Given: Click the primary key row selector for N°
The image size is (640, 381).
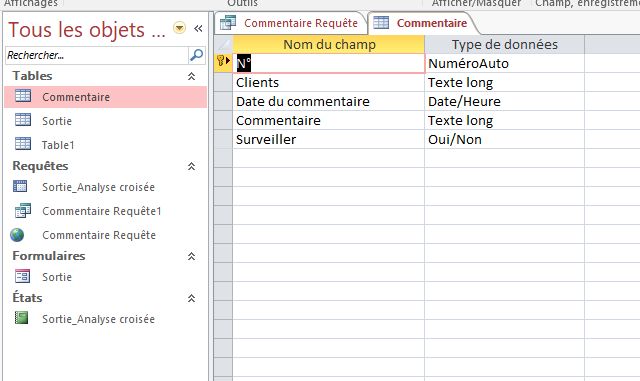Looking at the screenshot, I should [223, 63].
